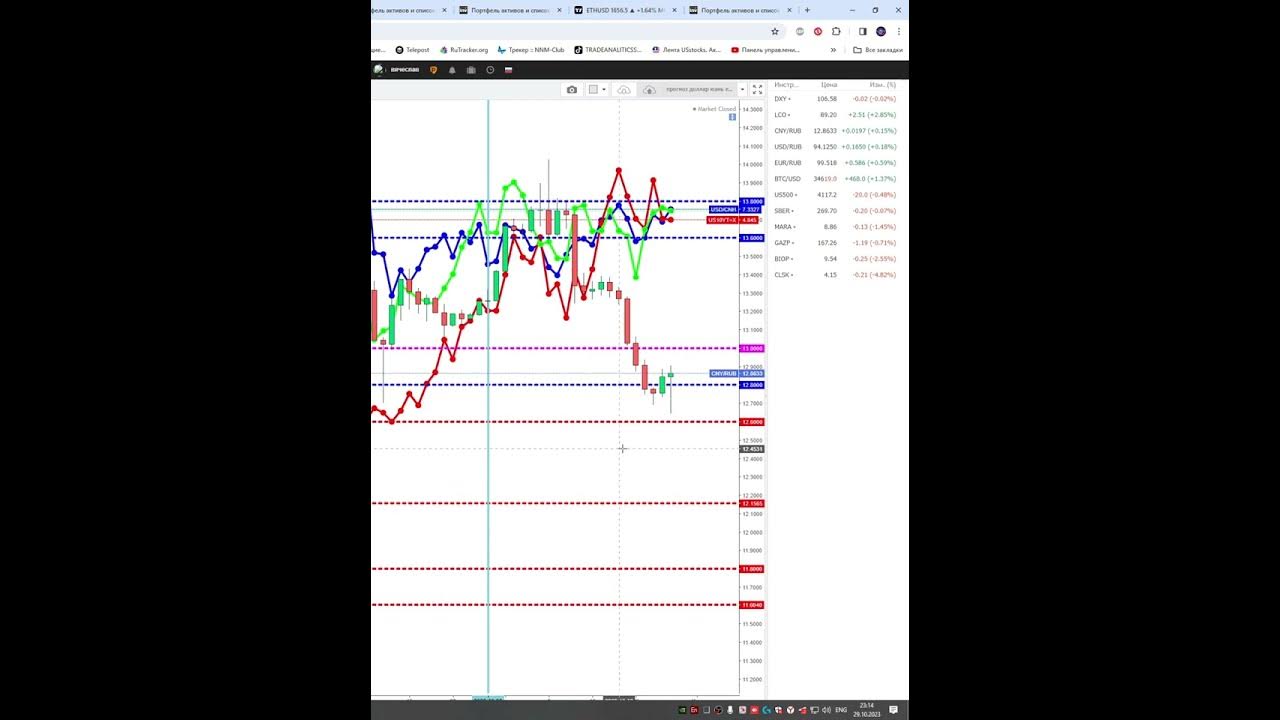
Task: Open the 23:14 clock and date flyout
Action: [x=865, y=710]
